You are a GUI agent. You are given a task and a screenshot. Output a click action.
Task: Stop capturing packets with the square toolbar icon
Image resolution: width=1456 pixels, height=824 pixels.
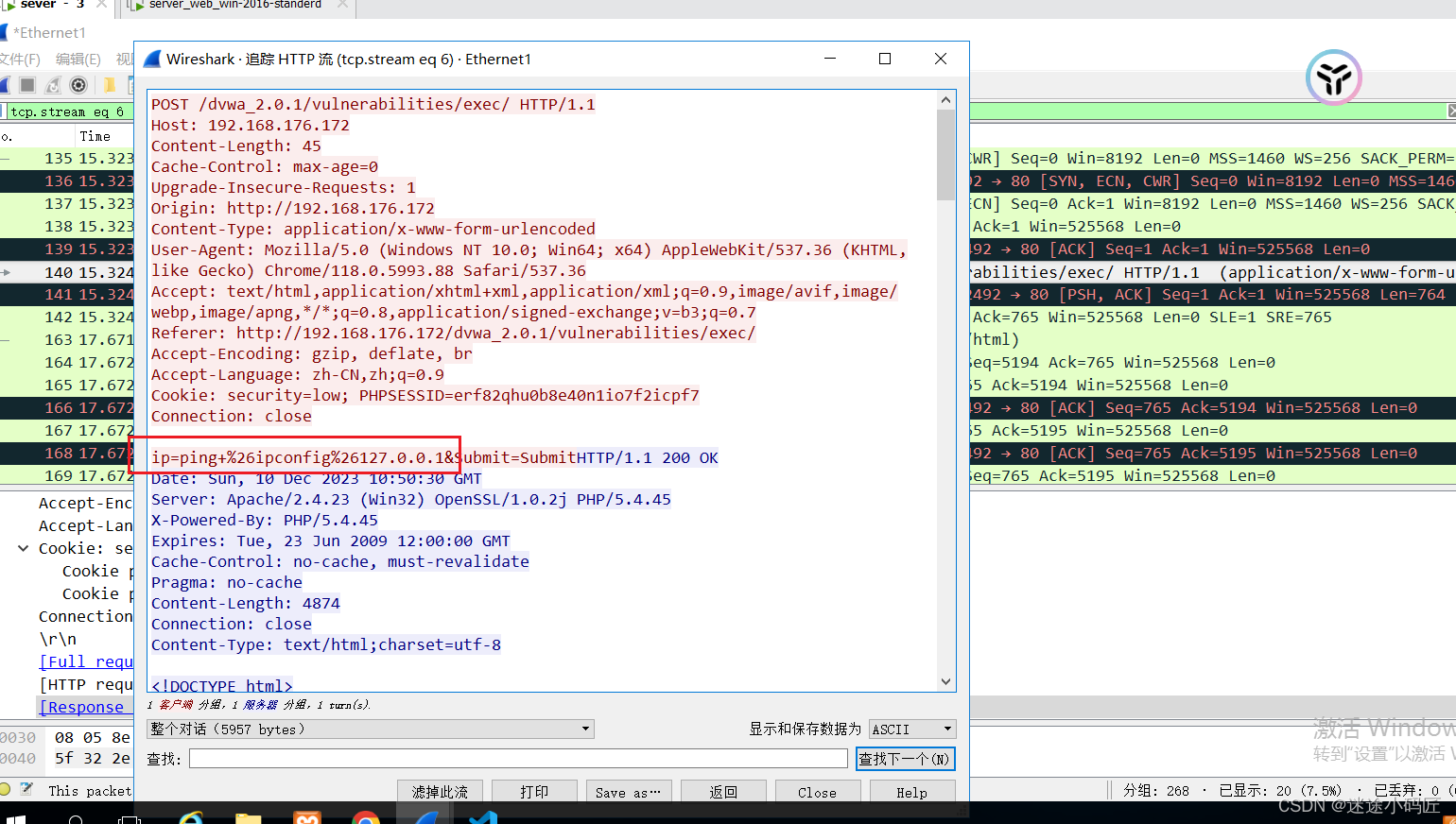click(27, 85)
